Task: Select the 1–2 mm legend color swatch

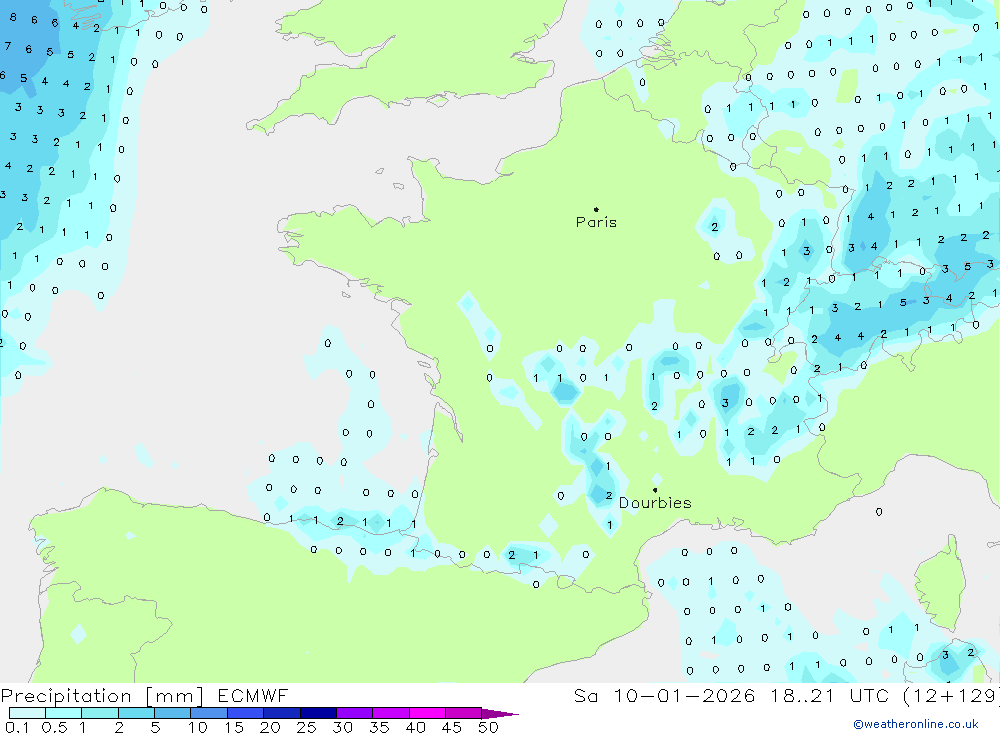Action: pyautogui.click(x=99, y=713)
